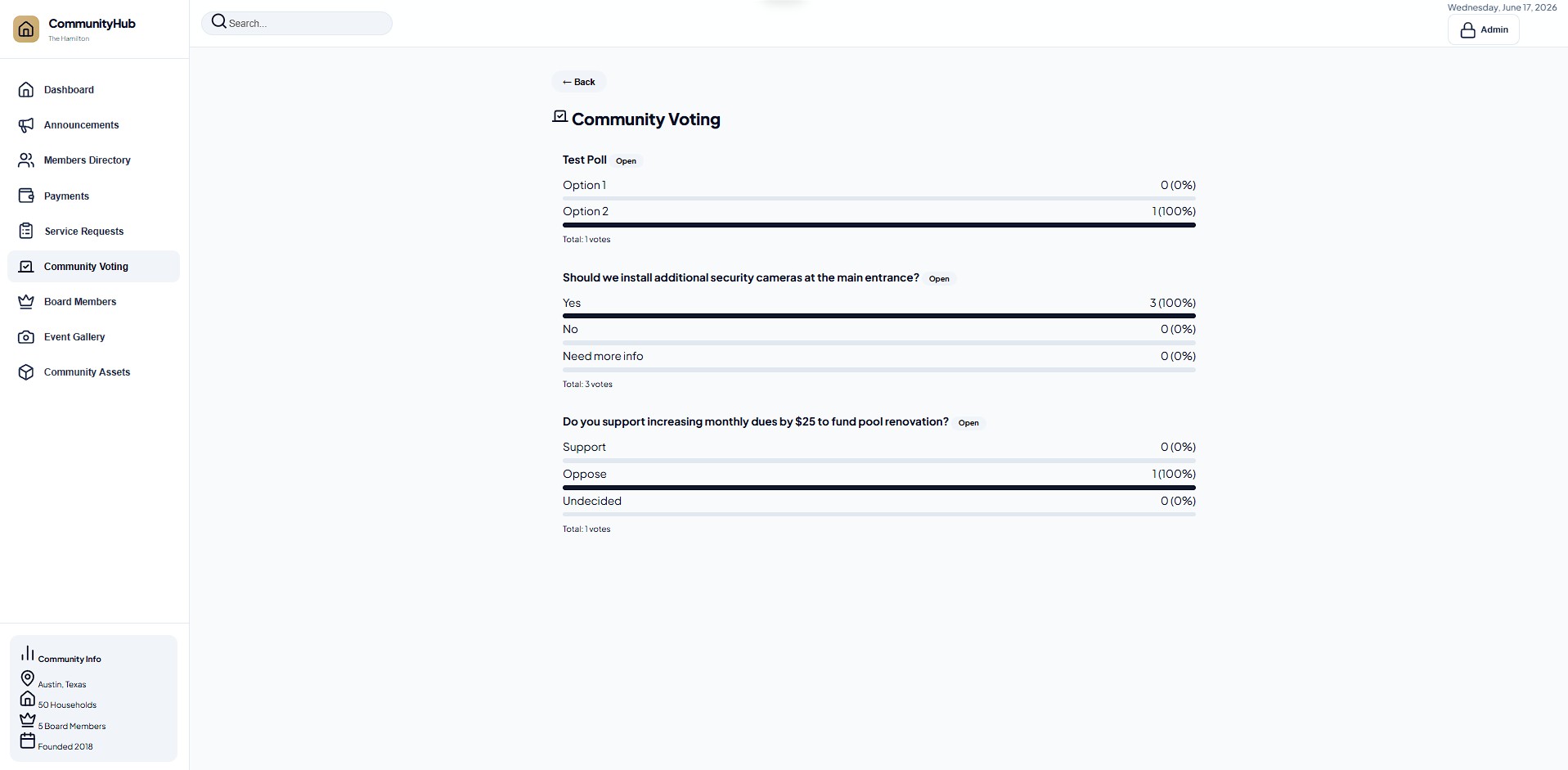Click Option 1 progress bar in Test Poll
The width and height of the screenshot is (1568, 770).
pyautogui.click(x=879, y=198)
